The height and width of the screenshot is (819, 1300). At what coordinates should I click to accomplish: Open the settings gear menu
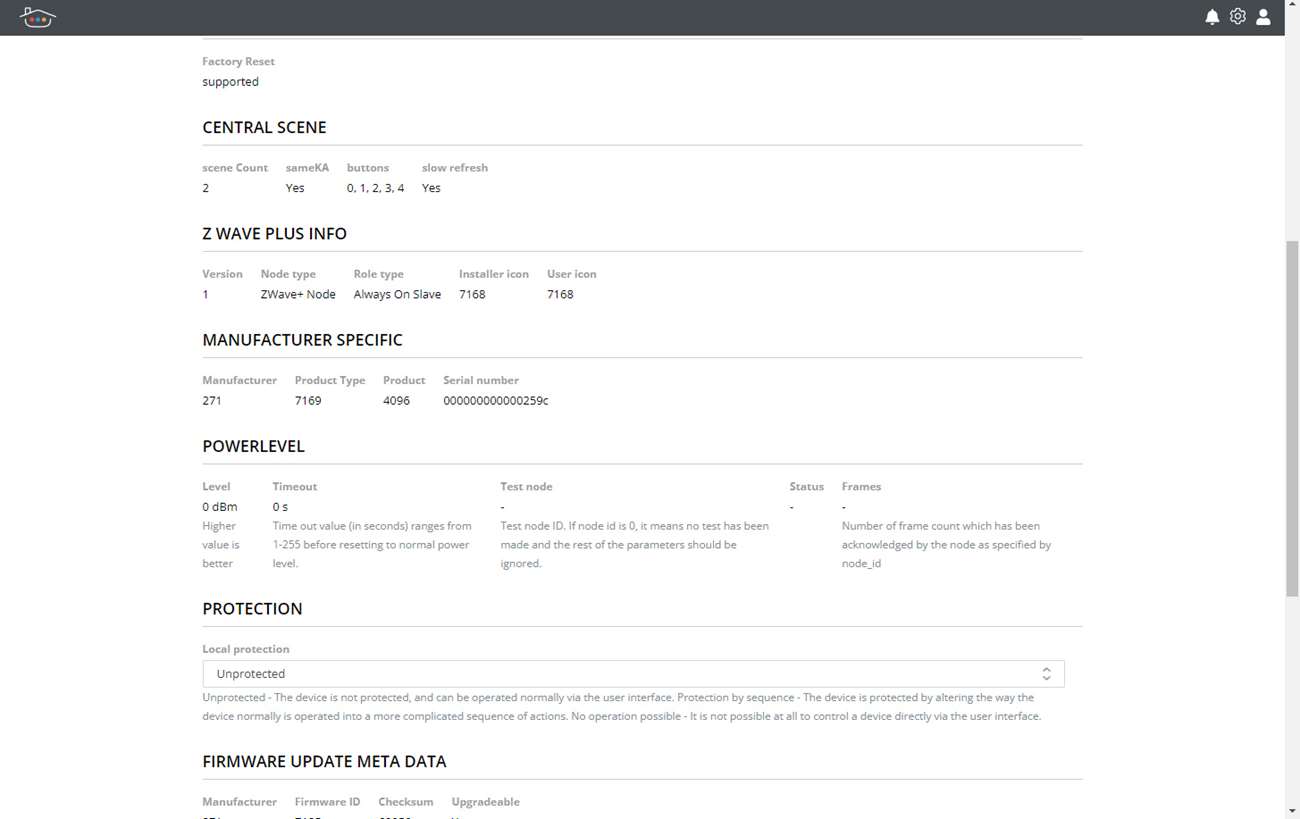coord(1238,17)
